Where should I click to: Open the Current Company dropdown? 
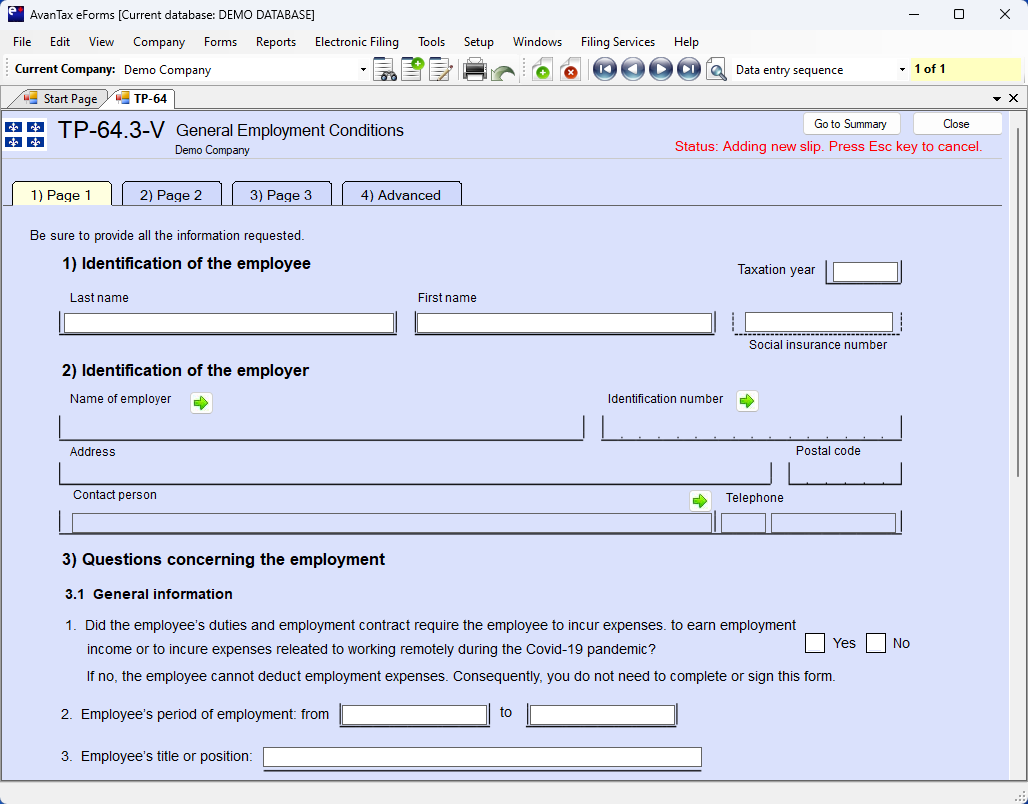click(363, 70)
